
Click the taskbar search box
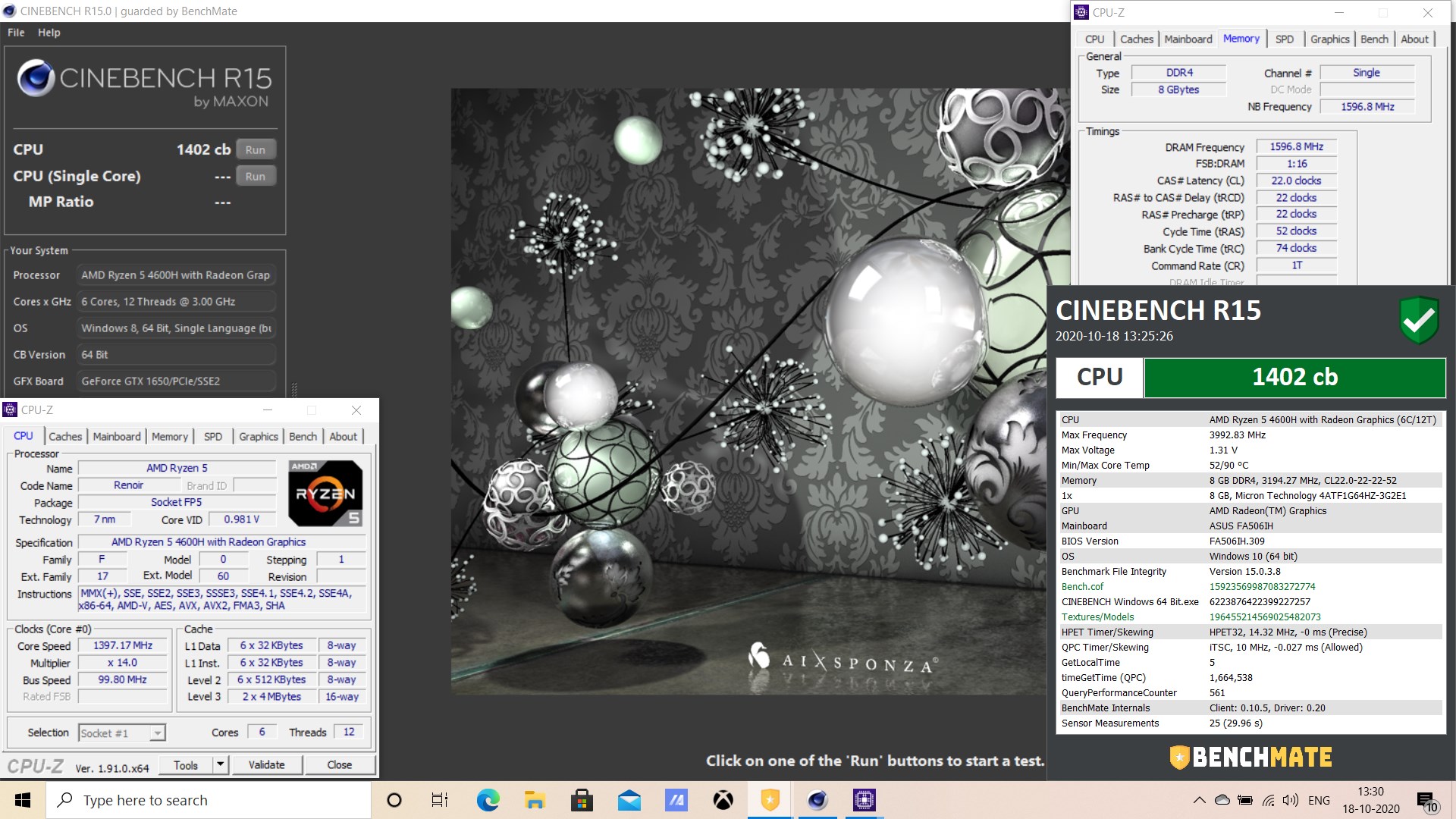209,800
